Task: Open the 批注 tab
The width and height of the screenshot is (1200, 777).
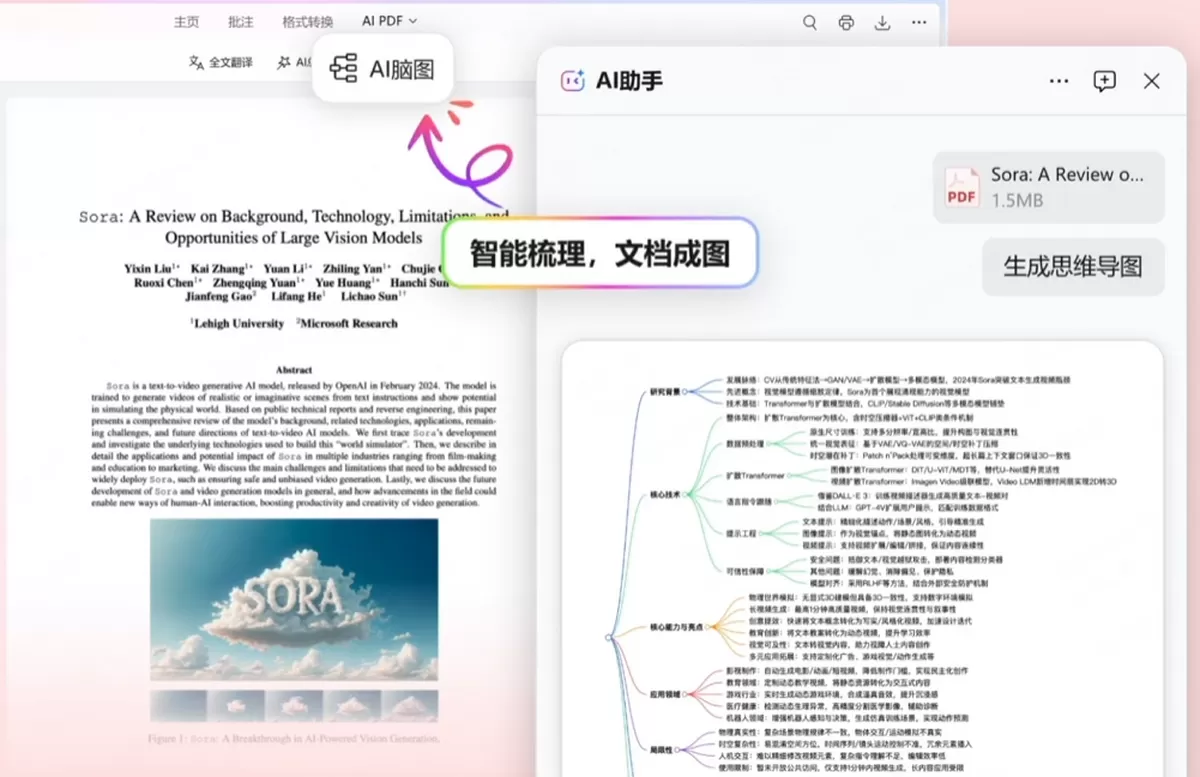Action: click(x=241, y=22)
